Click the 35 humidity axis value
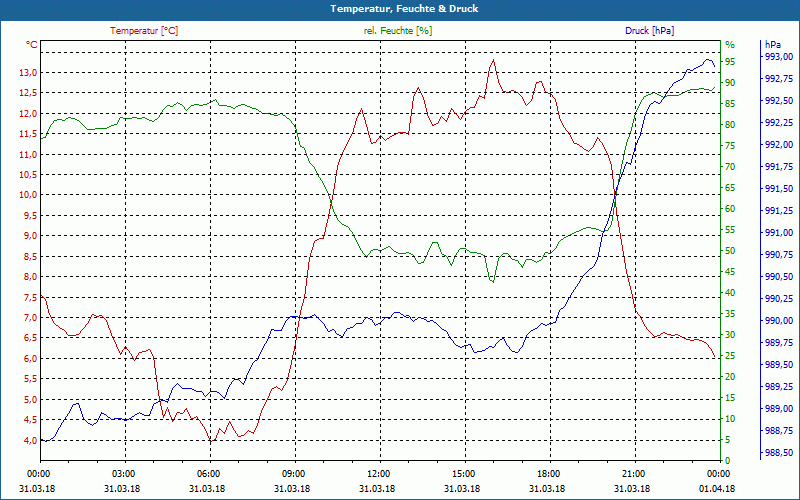 tap(730, 314)
